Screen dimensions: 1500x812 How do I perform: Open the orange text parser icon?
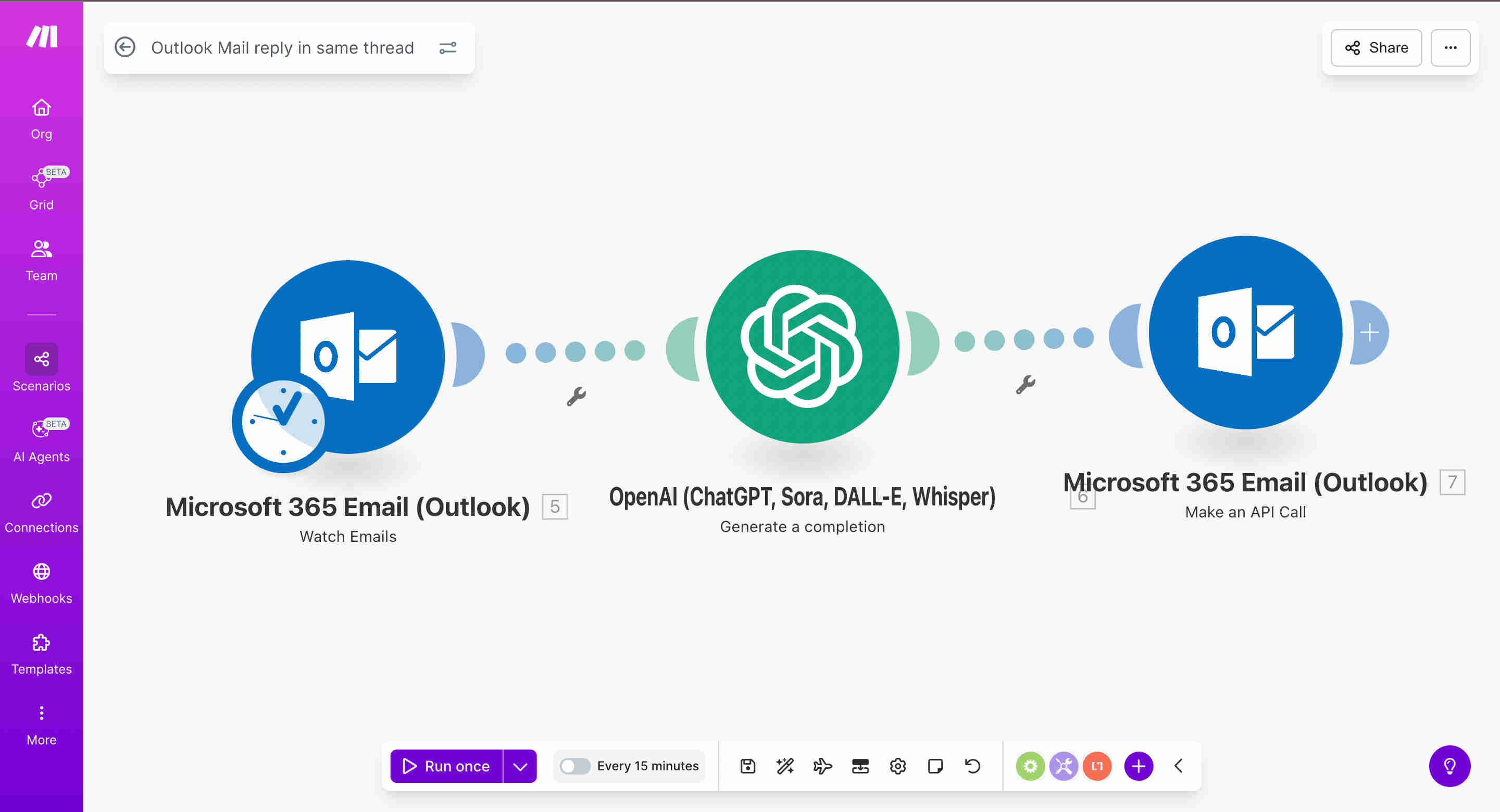1097,766
